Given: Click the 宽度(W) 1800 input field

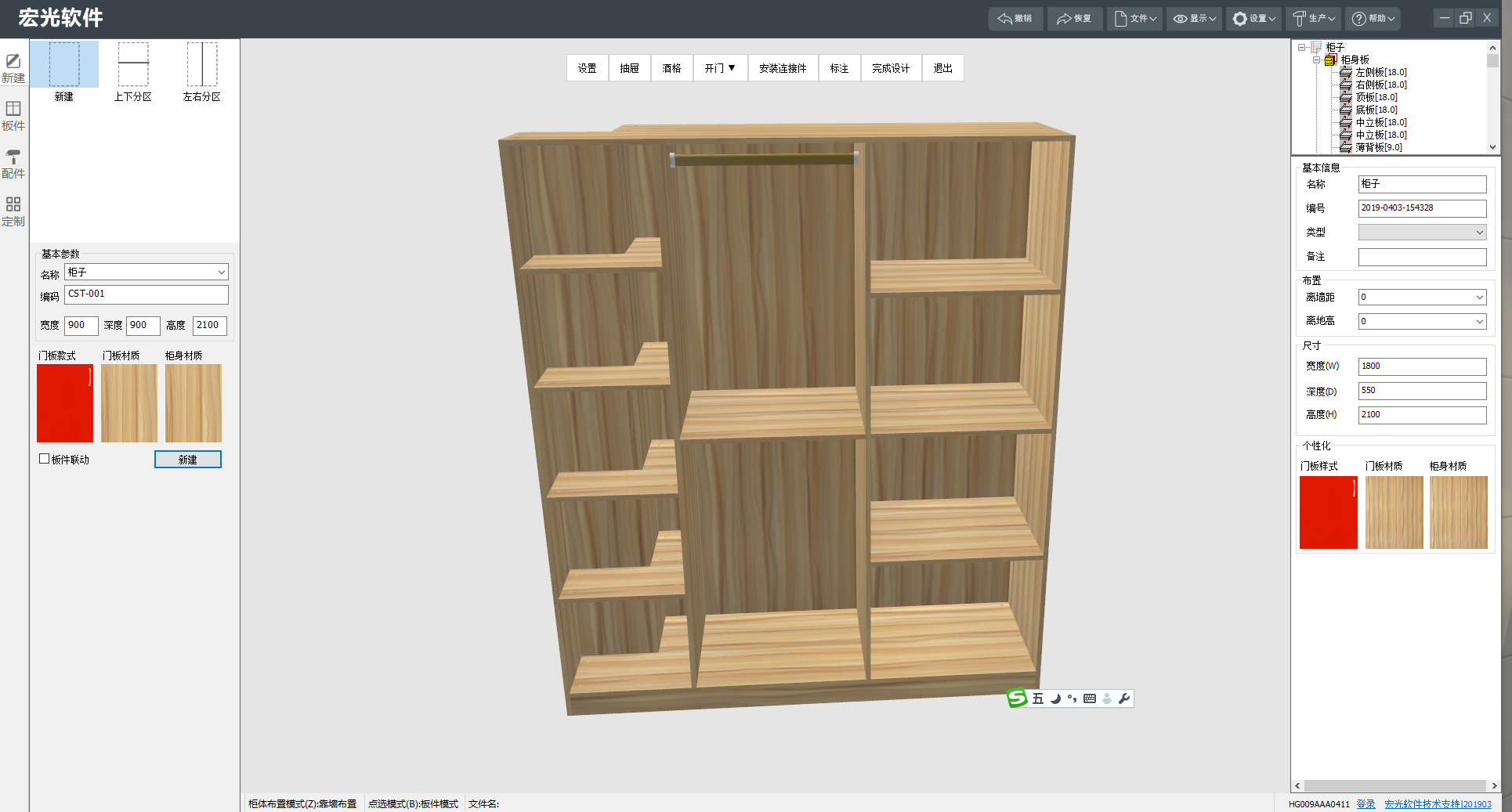Looking at the screenshot, I should (1422, 366).
